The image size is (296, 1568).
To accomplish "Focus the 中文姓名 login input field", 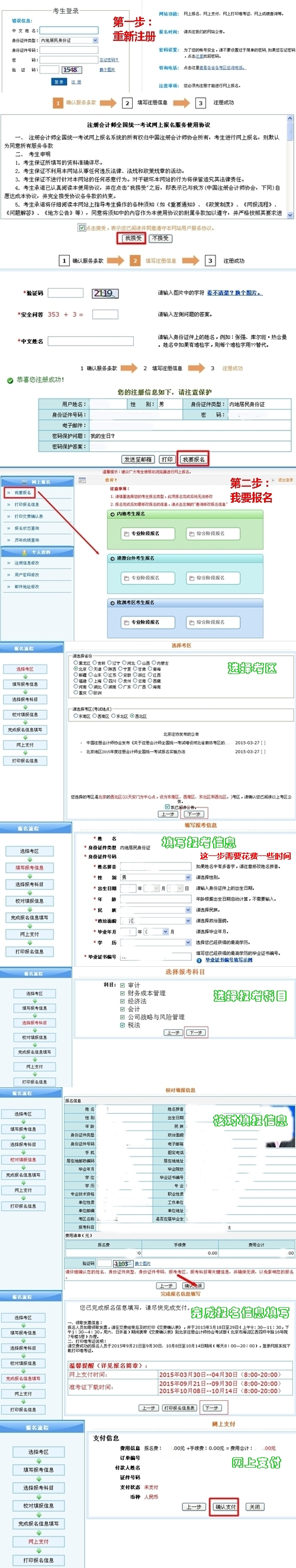I will (x=69, y=30).
